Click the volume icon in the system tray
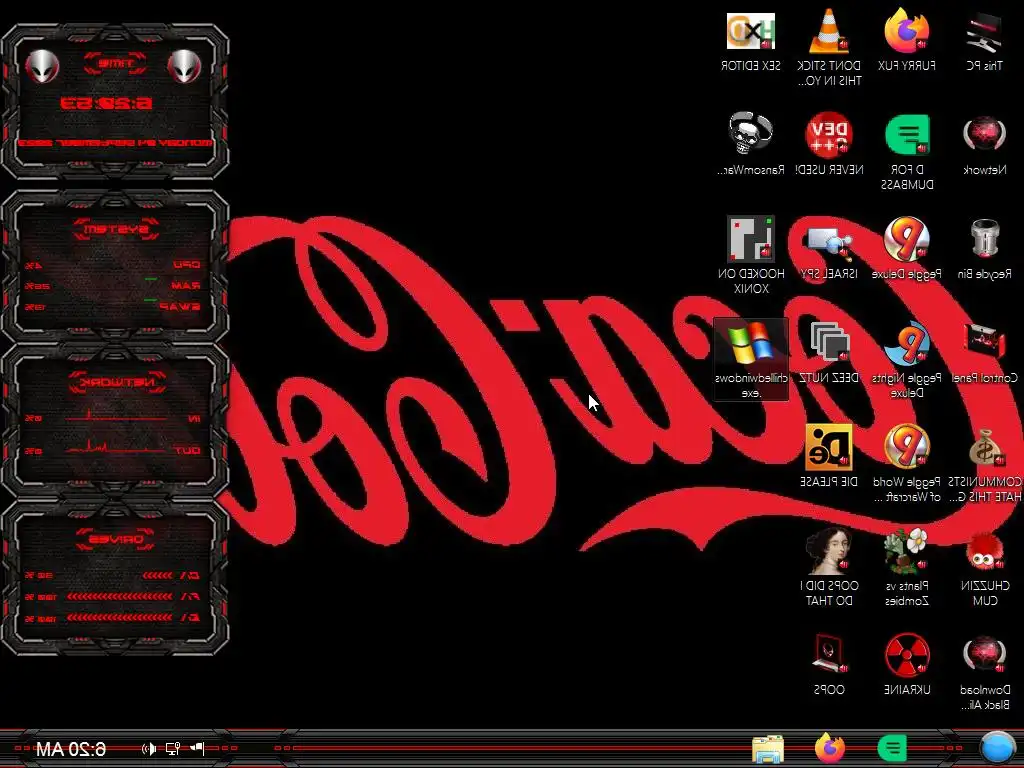1024x768 pixels. [x=149, y=748]
